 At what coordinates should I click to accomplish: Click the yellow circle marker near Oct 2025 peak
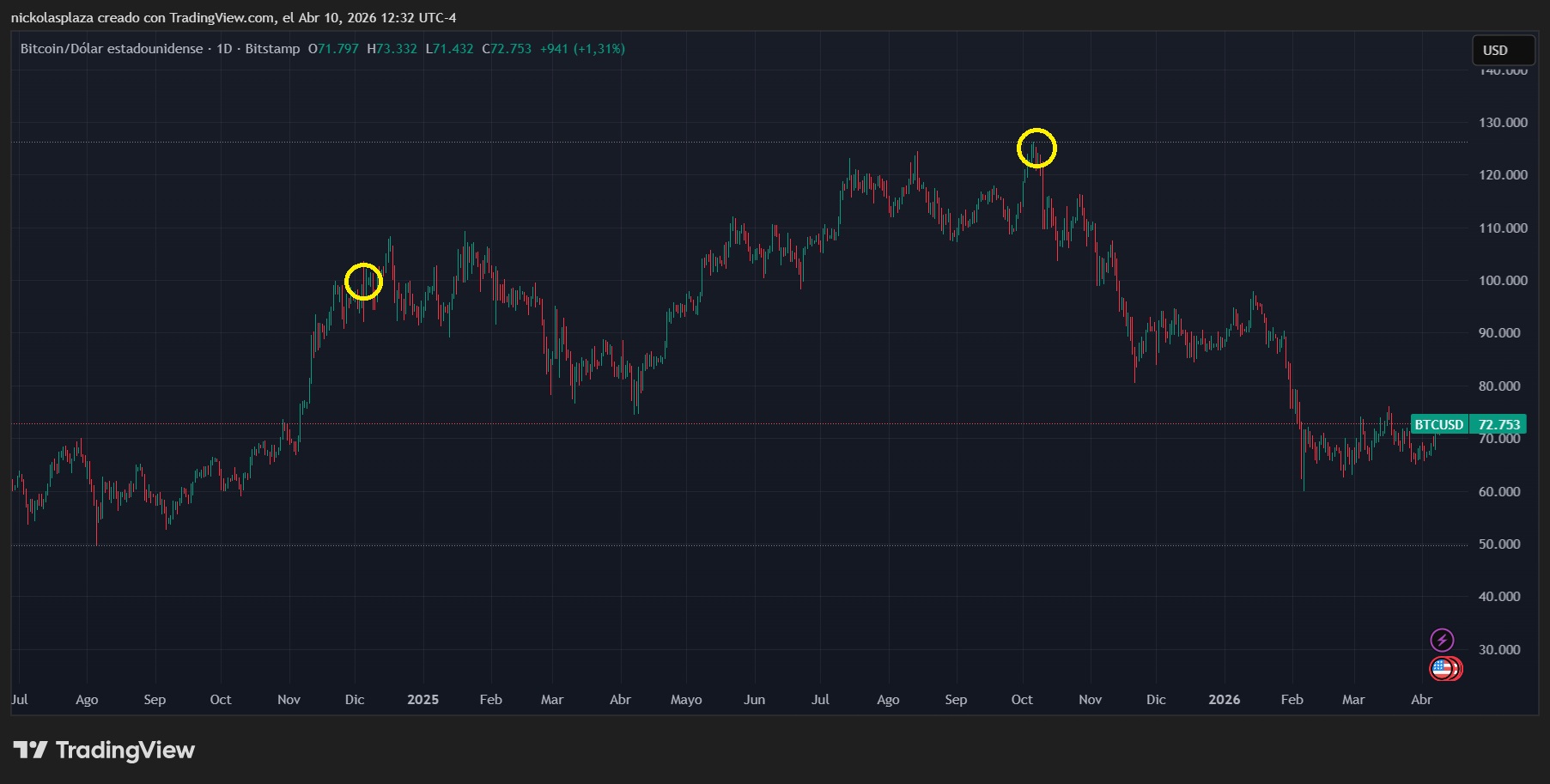1036,149
